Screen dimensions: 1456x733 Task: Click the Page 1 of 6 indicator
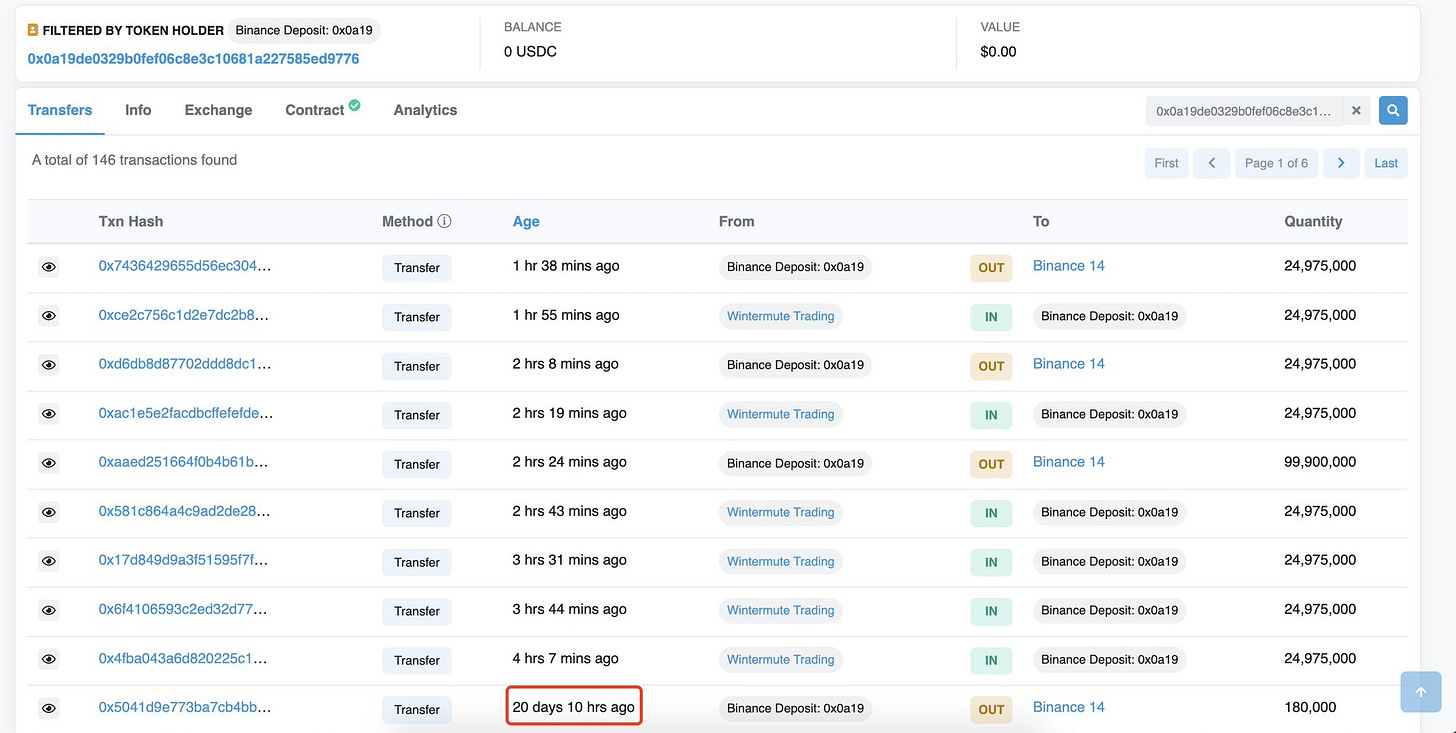click(1276, 163)
